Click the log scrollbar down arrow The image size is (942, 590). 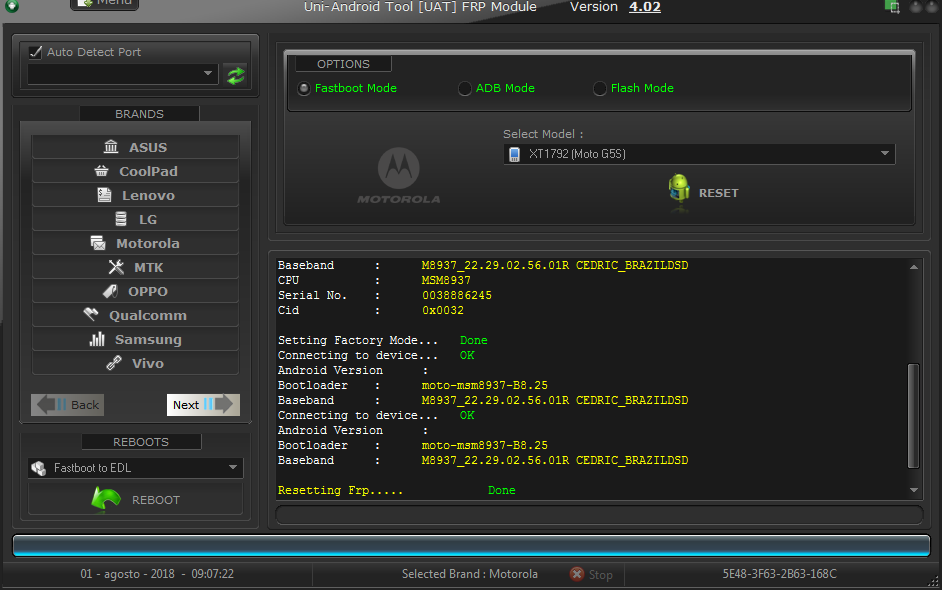914,490
